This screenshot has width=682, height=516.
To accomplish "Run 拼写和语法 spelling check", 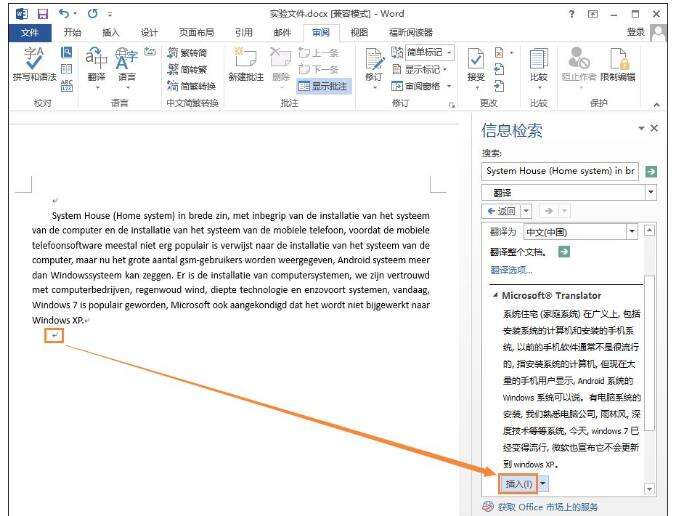I will (x=34, y=64).
